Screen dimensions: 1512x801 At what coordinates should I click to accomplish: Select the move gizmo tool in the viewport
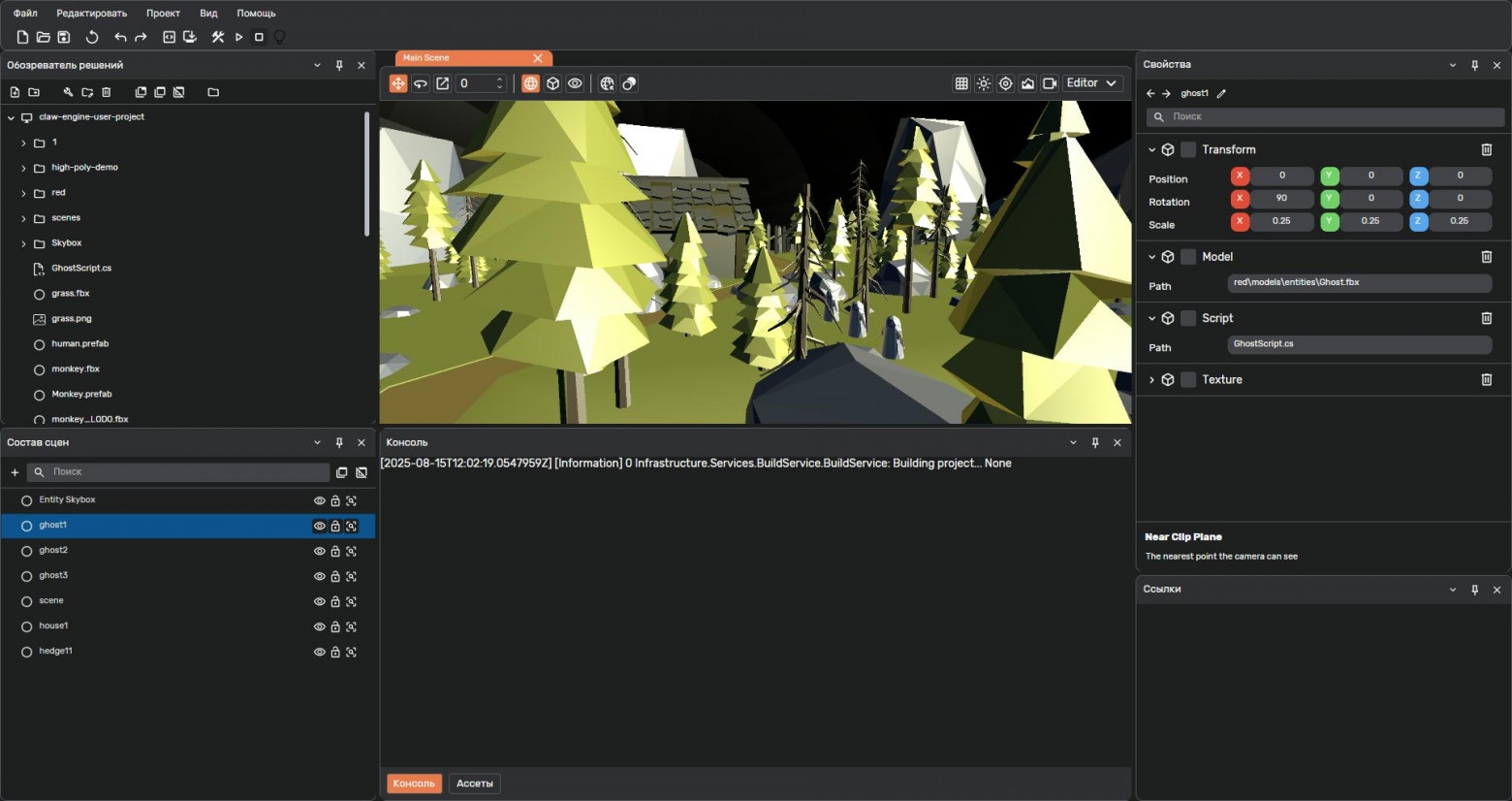click(397, 83)
